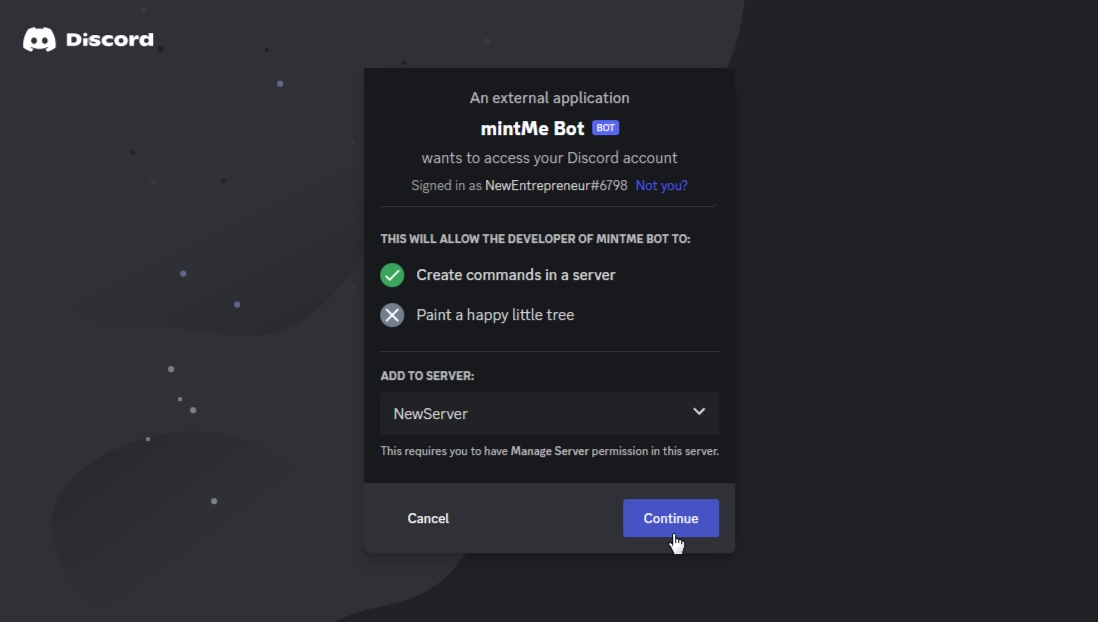The width and height of the screenshot is (1098, 622).
Task: Click the "Manage Server" permission note
Action: [549, 451]
